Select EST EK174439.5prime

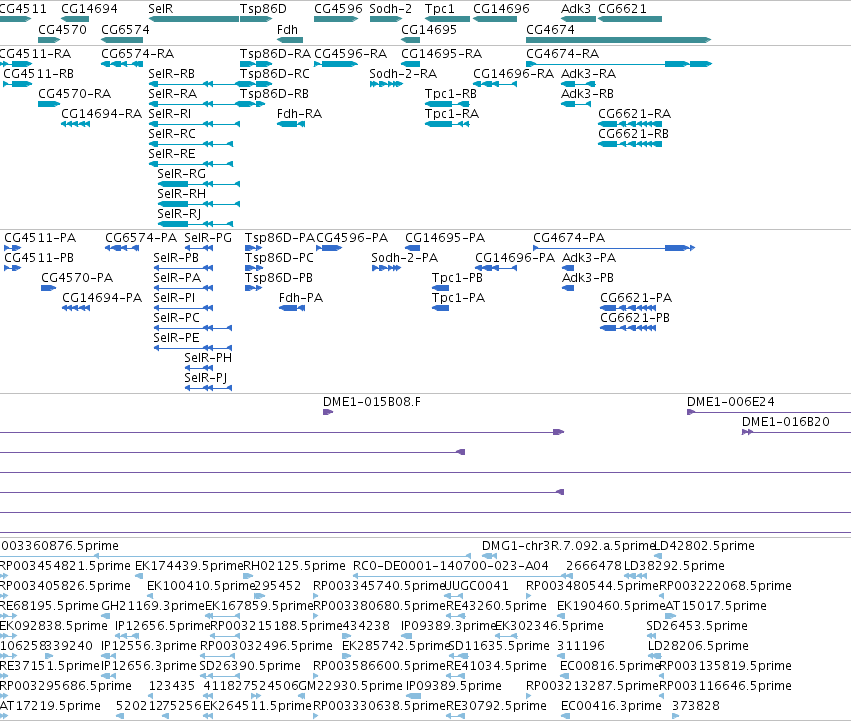coord(139,575)
